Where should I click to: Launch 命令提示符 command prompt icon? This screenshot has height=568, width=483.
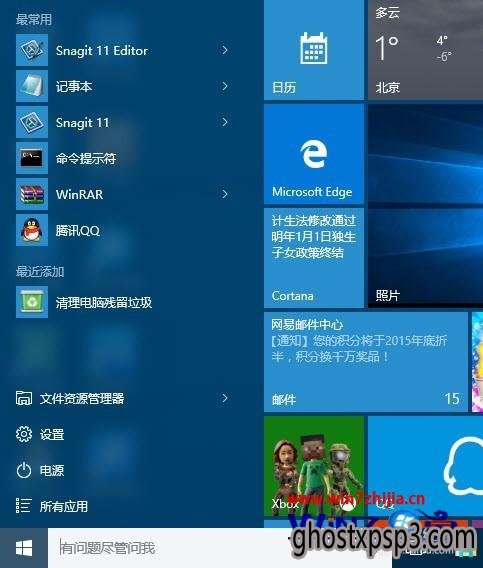(32, 158)
